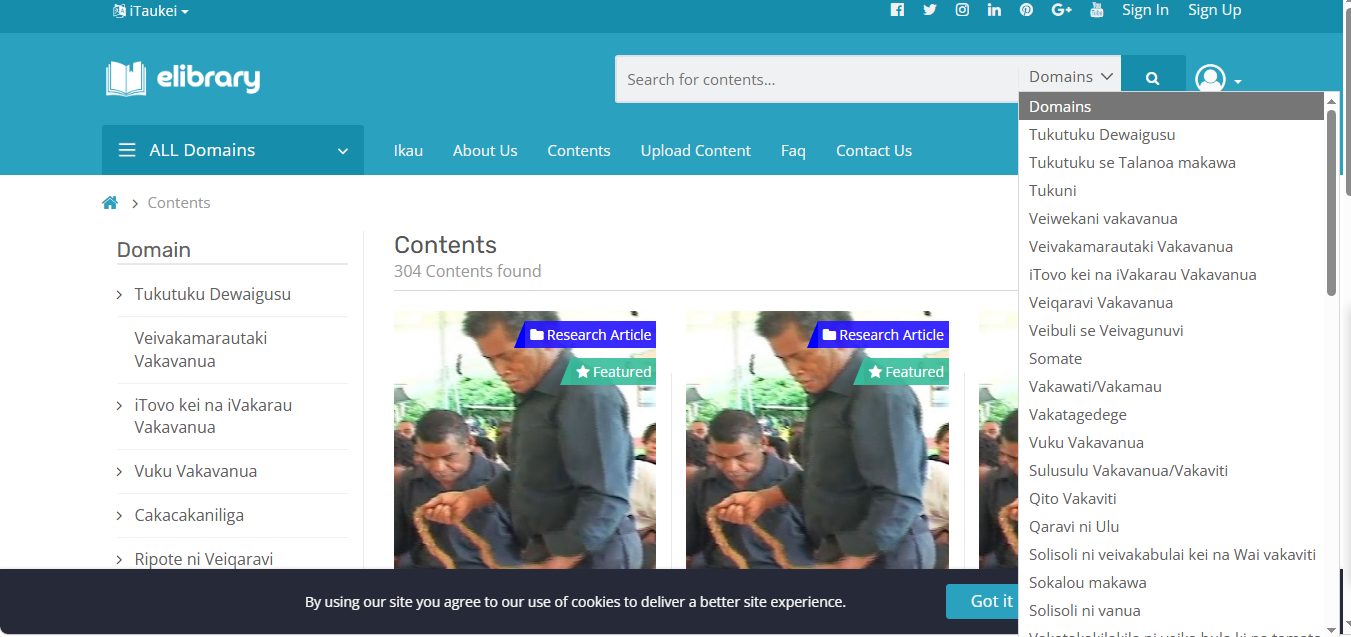This screenshot has width=1351, height=637.
Task: Open the Google Plus social icon
Action: (x=1062, y=10)
